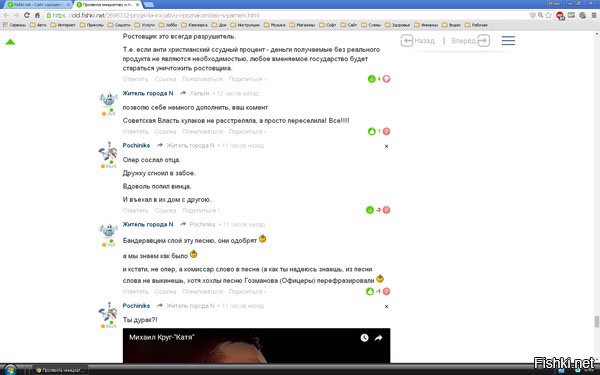
Task: Click the Вперёд navigation button
Action: coord(470,41)
